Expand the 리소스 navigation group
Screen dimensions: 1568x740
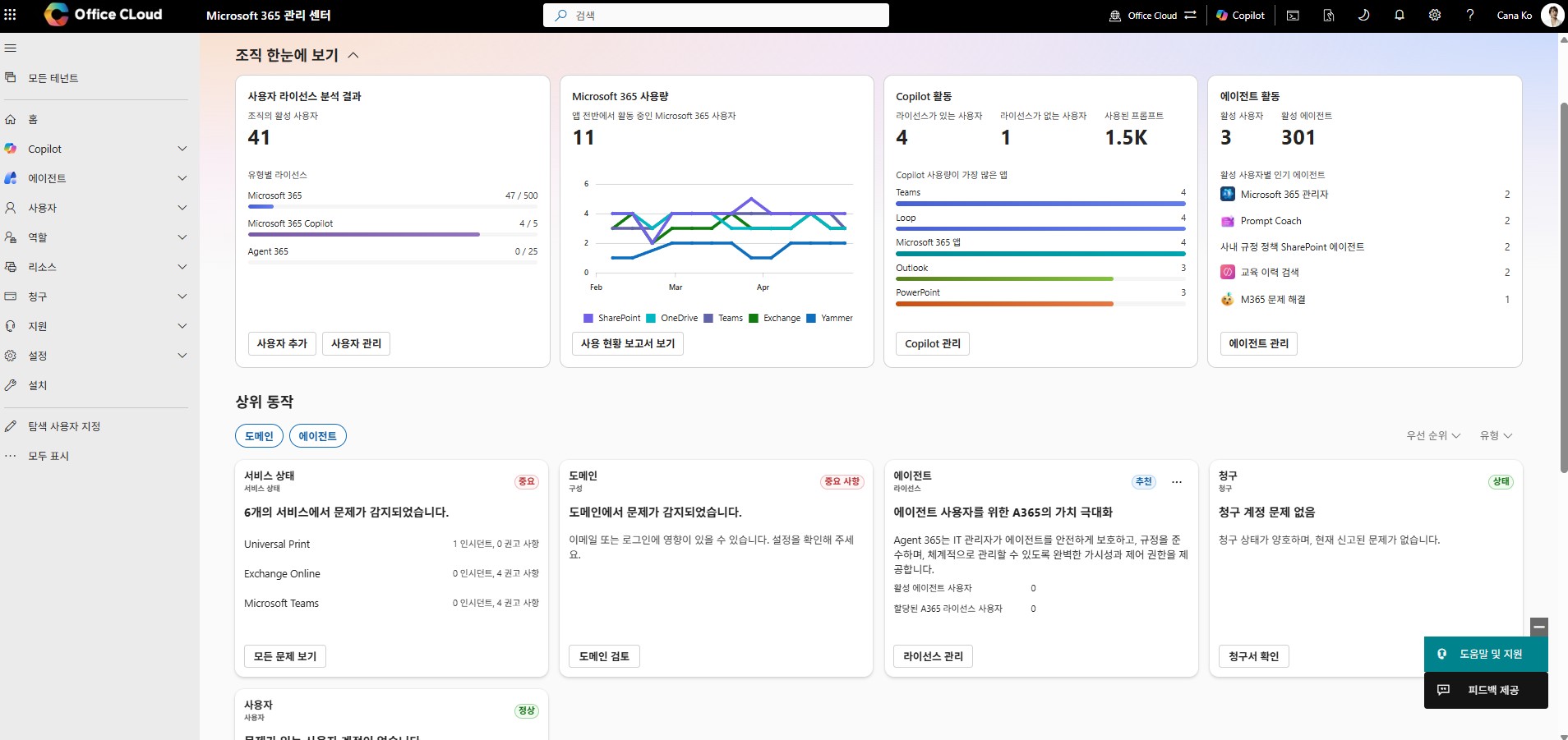coord(182,267)
